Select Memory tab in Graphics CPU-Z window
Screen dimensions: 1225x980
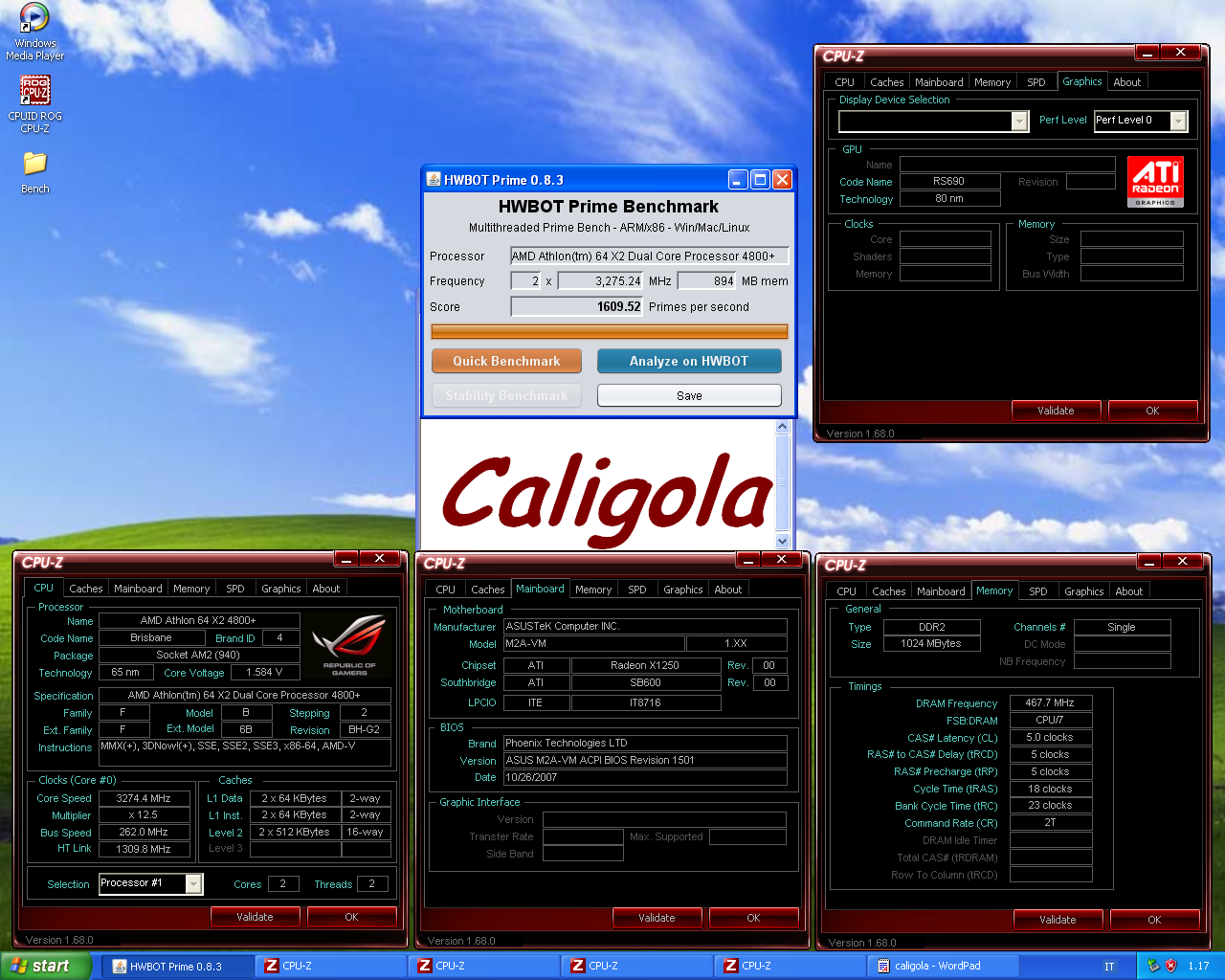click(991, 82)
